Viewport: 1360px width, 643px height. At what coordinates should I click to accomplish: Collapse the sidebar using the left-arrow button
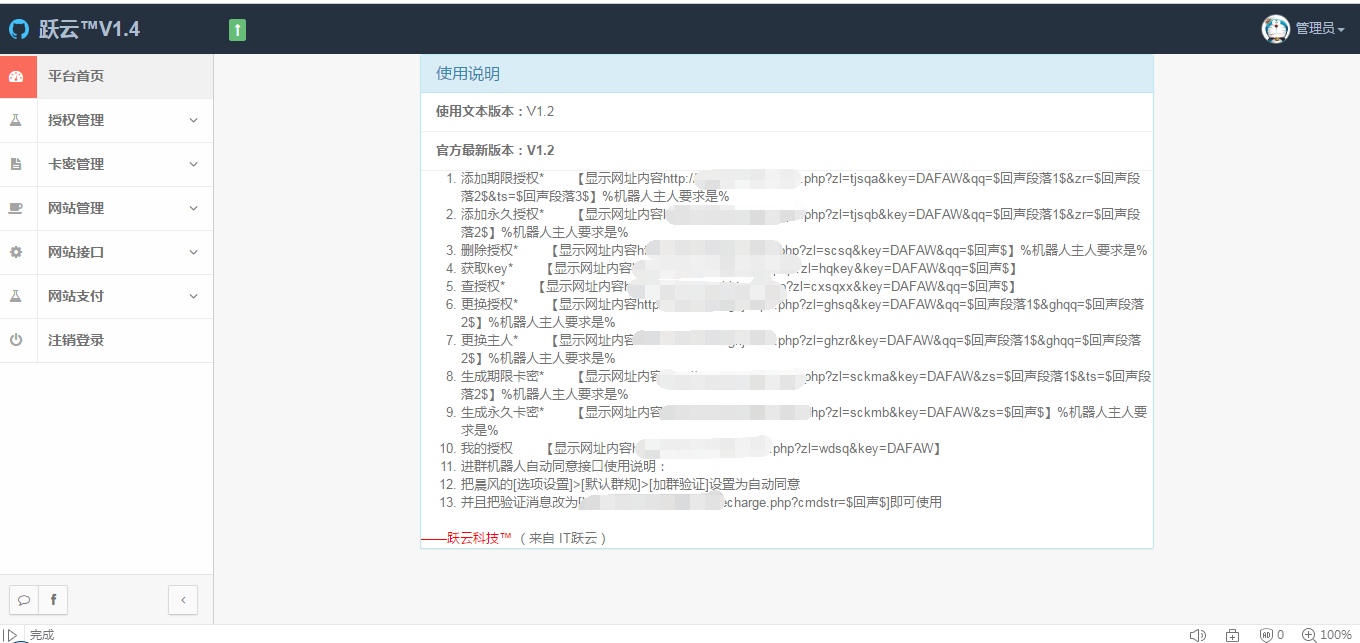click(183, 599)
